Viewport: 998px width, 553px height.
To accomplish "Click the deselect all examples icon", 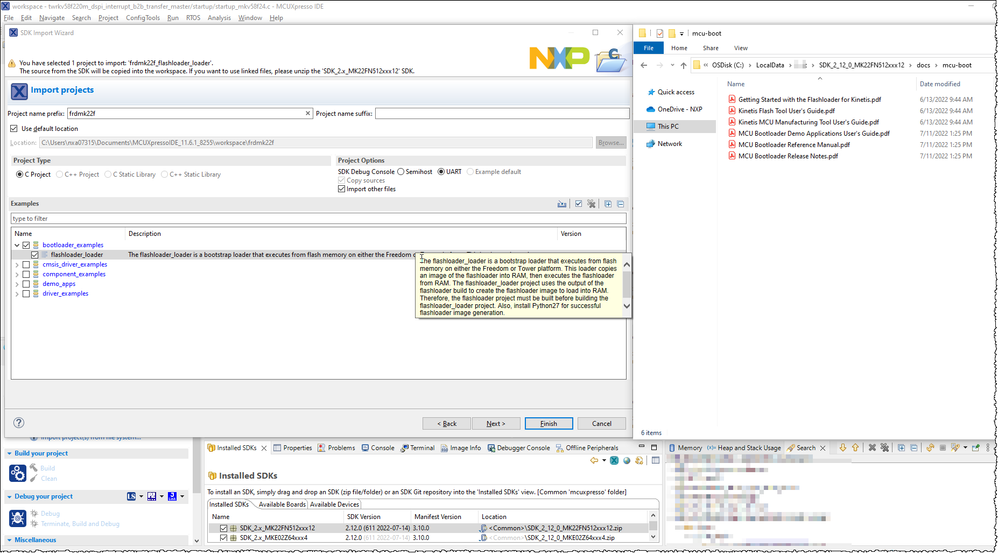I will point(591,204).
